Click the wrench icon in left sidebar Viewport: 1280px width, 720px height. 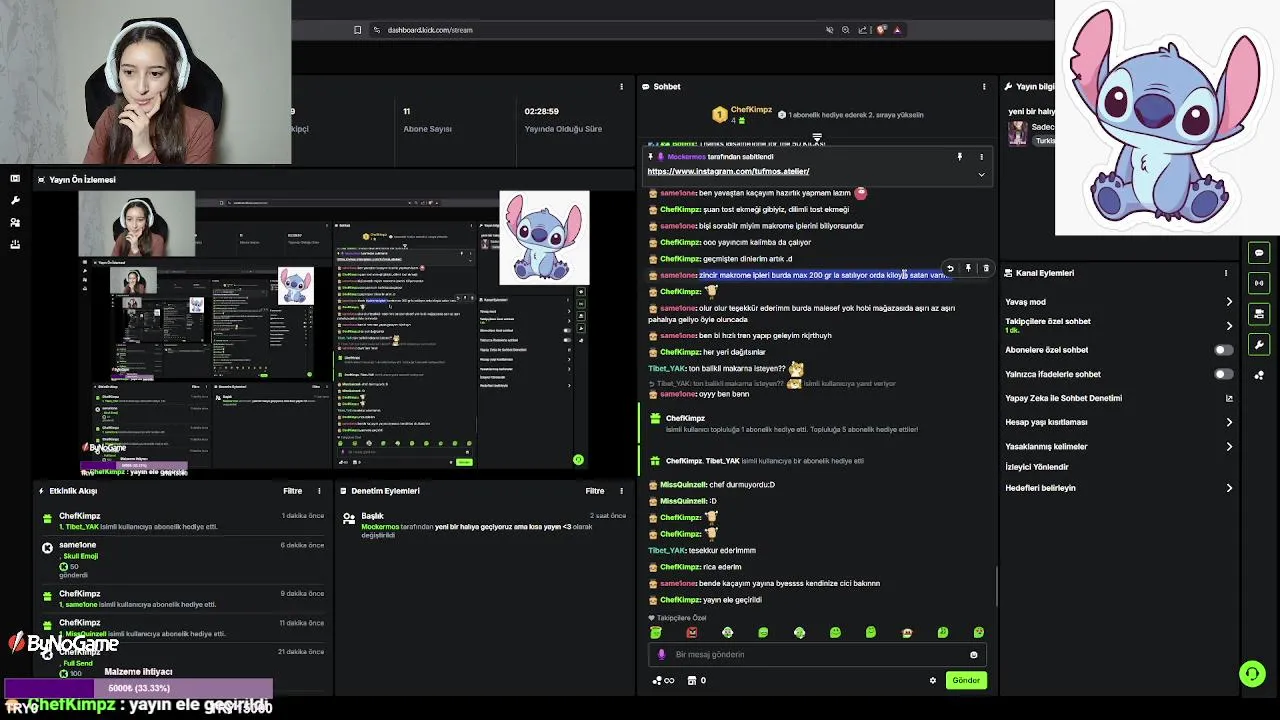(x=15, y=200)
